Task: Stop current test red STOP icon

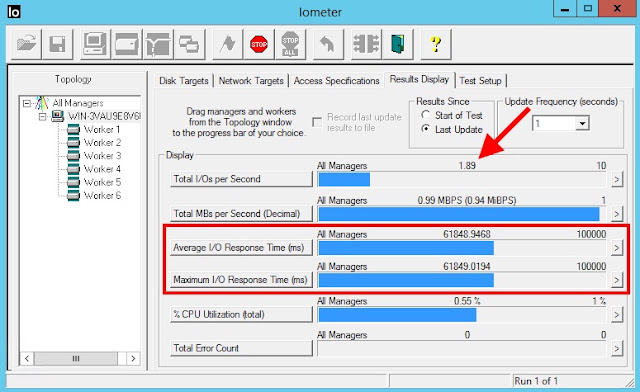Action: [x=259, y=44]
